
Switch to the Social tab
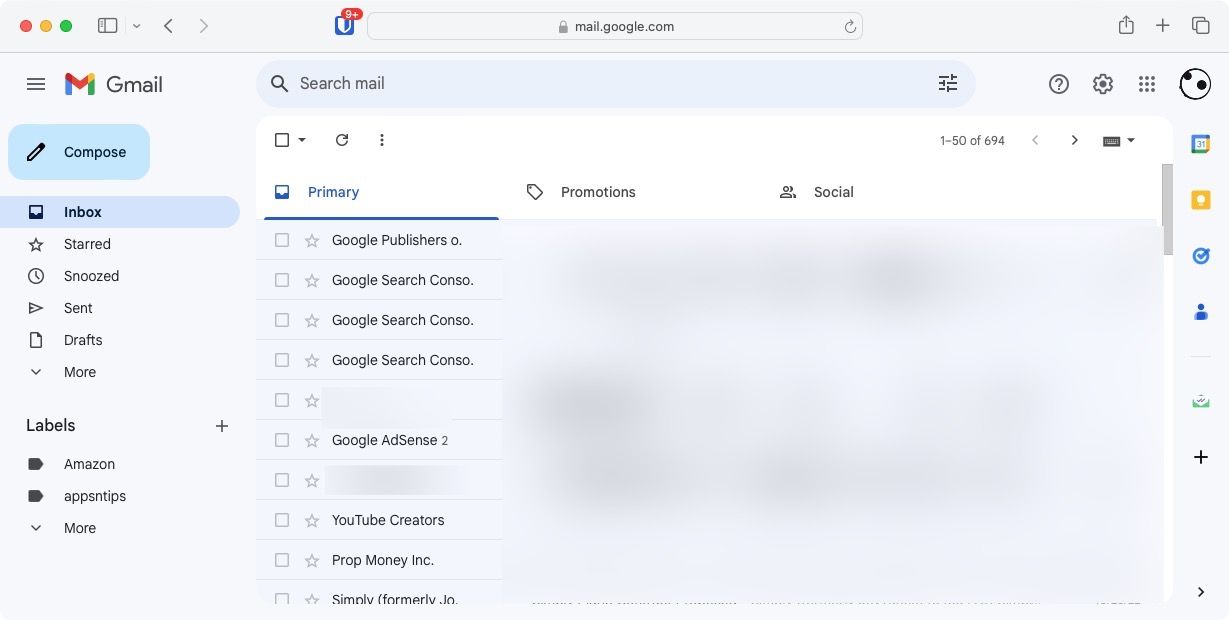coord(832,192)
